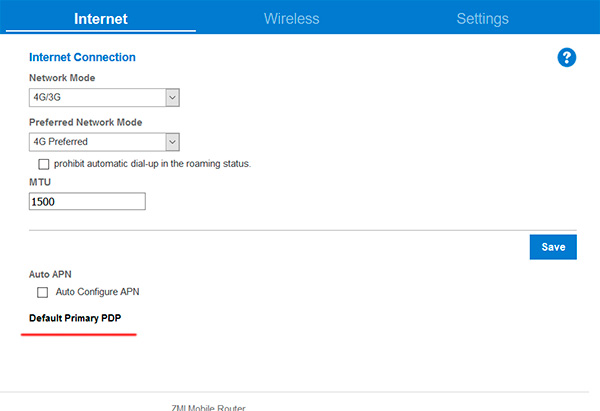Click the arrow beside 4G Preferred
Viewport: 600px width, 411px height.
(172, 142)
